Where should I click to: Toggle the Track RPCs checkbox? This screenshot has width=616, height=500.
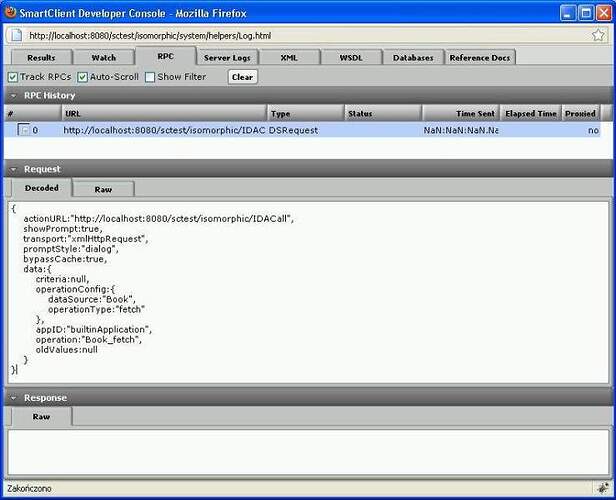pyautogui.click(x=13, y=77)
